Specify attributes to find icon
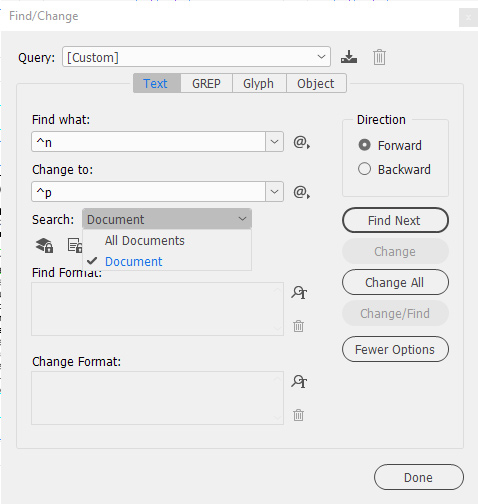This screenshot has height=504, width=478. tap(299, 292)
